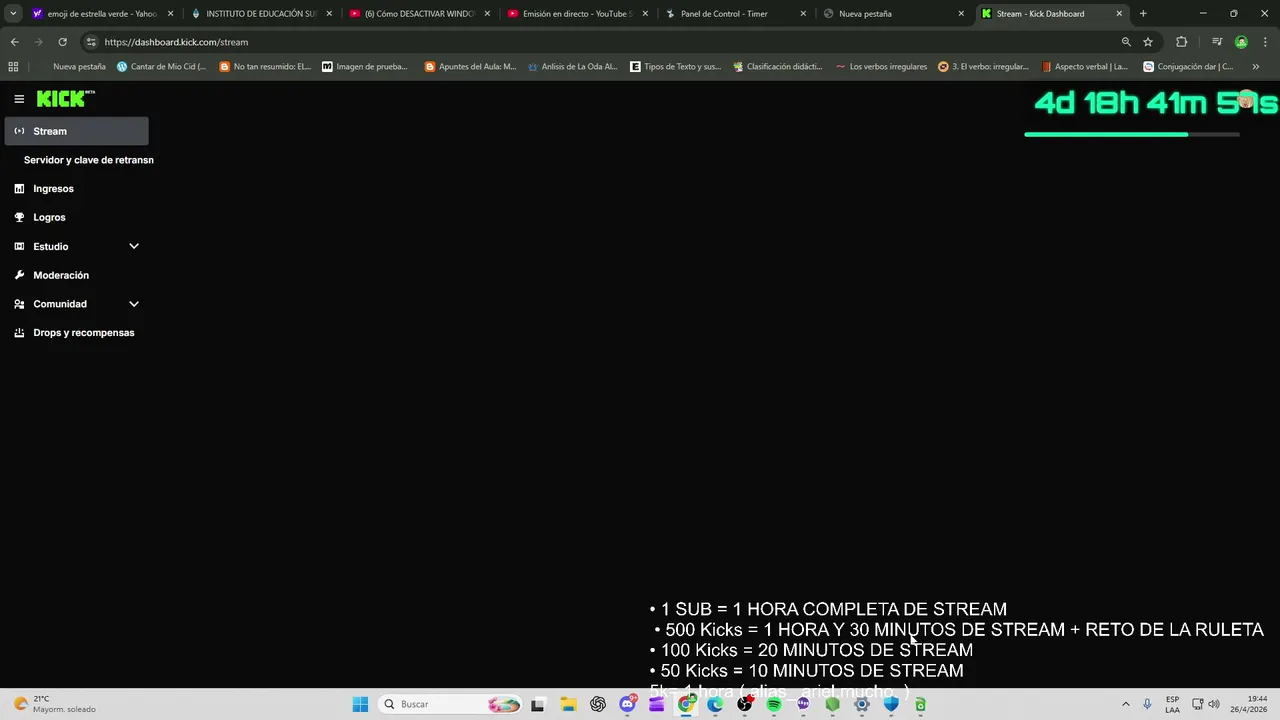Open ChatGPT from the taskbar

coord(598,704)
